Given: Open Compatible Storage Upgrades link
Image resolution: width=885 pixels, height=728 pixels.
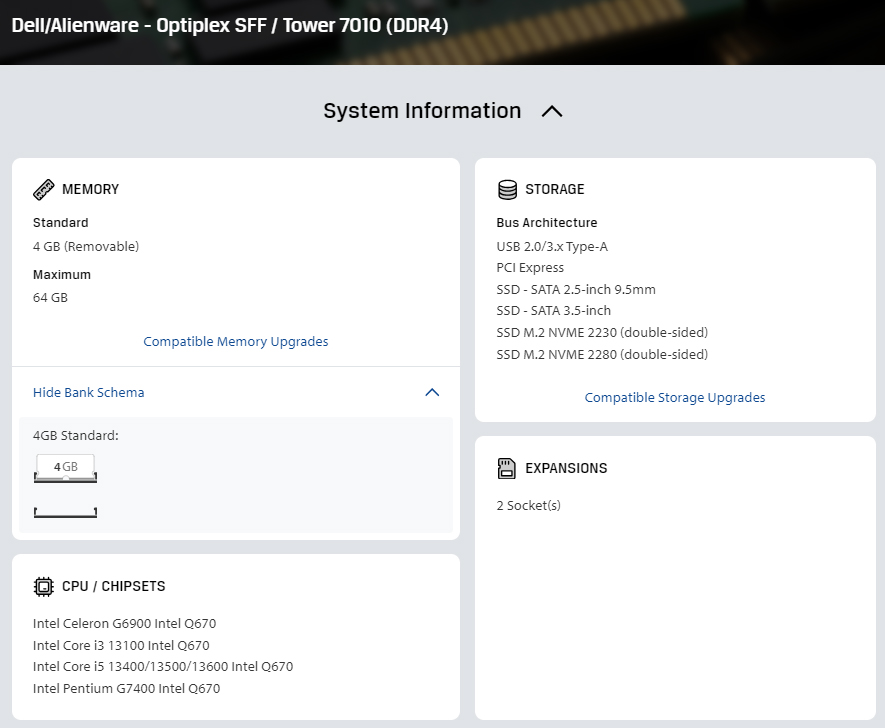Looking at the screenshot, I should (674, 397).
